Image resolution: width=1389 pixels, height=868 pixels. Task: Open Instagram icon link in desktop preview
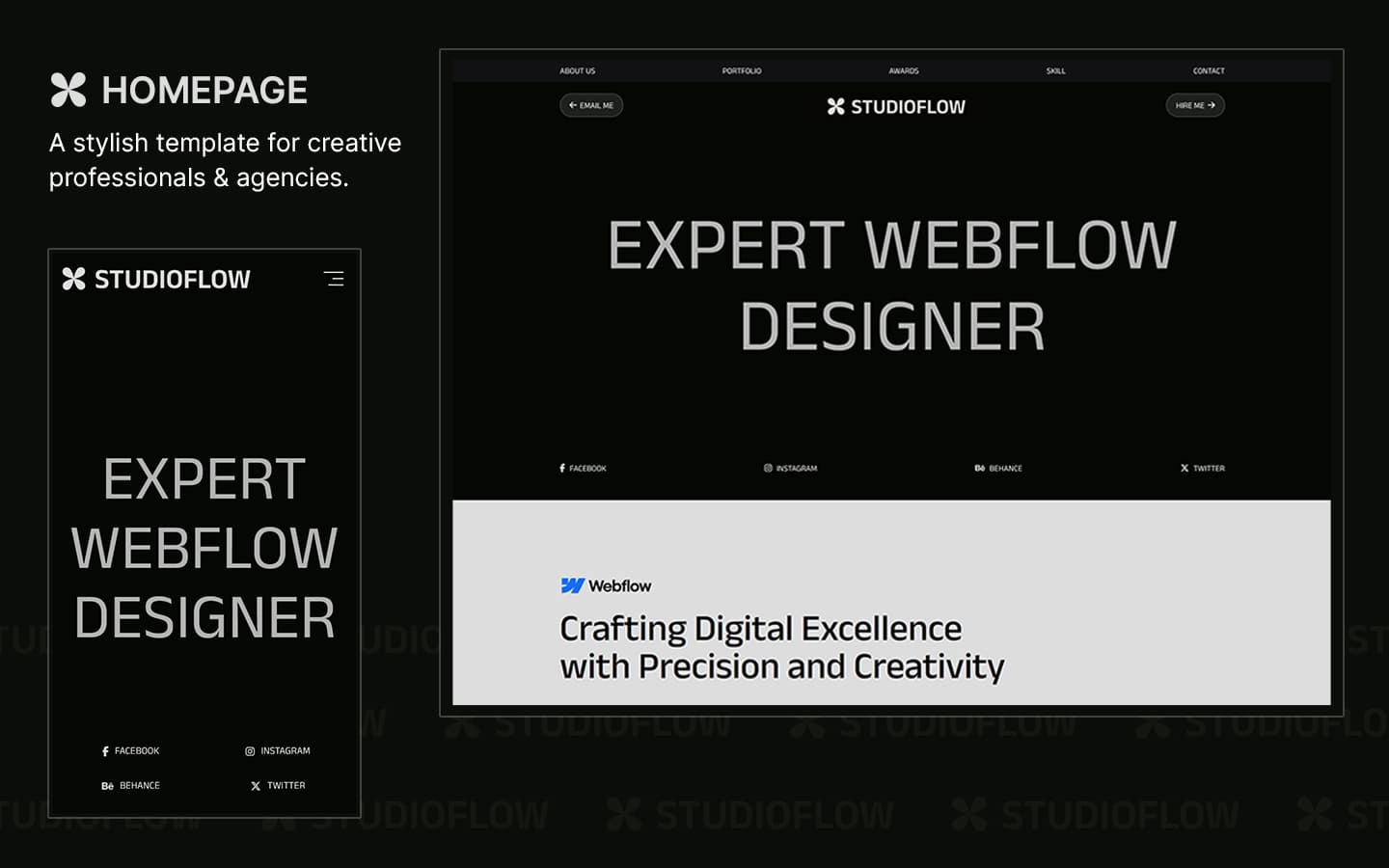click(x=768, y=468)
